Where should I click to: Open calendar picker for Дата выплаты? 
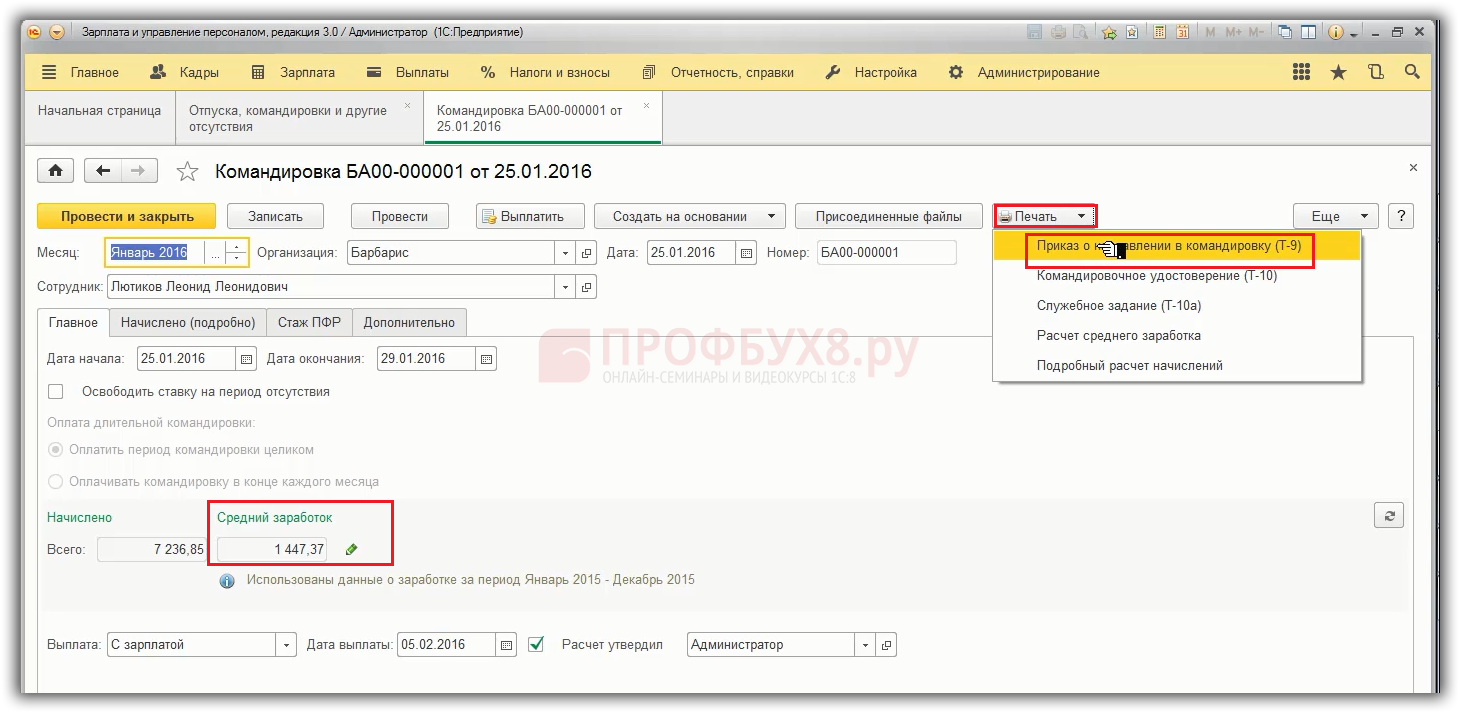click(x=506, y=645)
